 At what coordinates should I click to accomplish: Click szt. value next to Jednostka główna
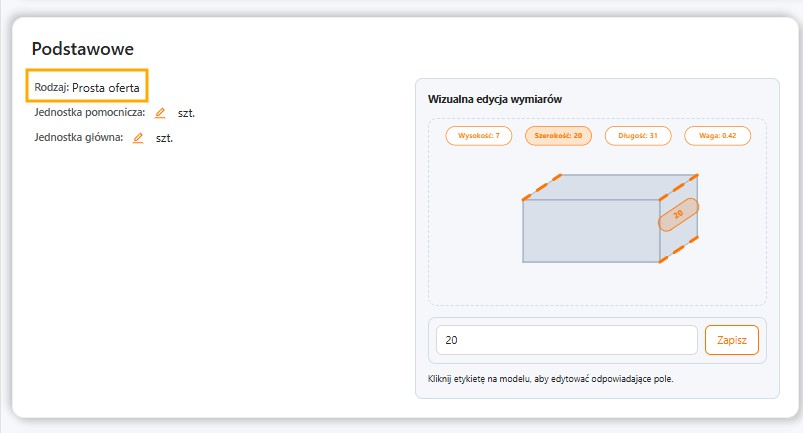coord(164,138)
